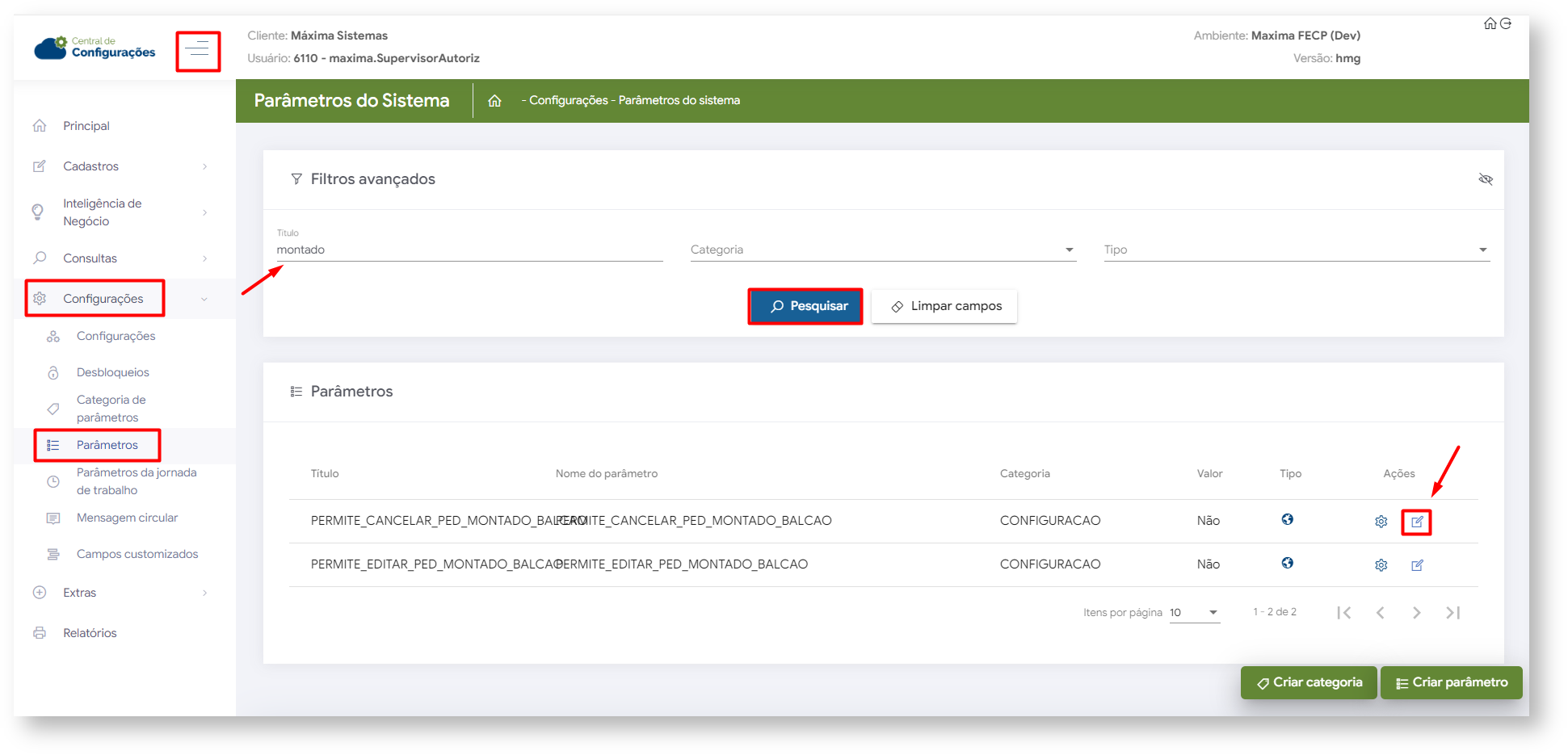Image resolution: width=1568 pixels, height=755 pixels.
Task: Open the Categoria dropdown filter
Action: point(882,250)
